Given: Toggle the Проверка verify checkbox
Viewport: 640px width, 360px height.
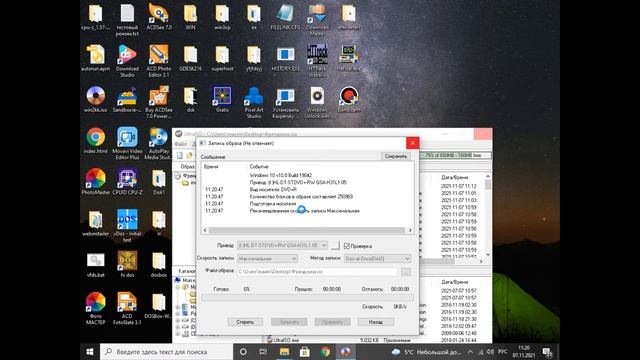Looking at the screenshot, I should tap(347, 246).
